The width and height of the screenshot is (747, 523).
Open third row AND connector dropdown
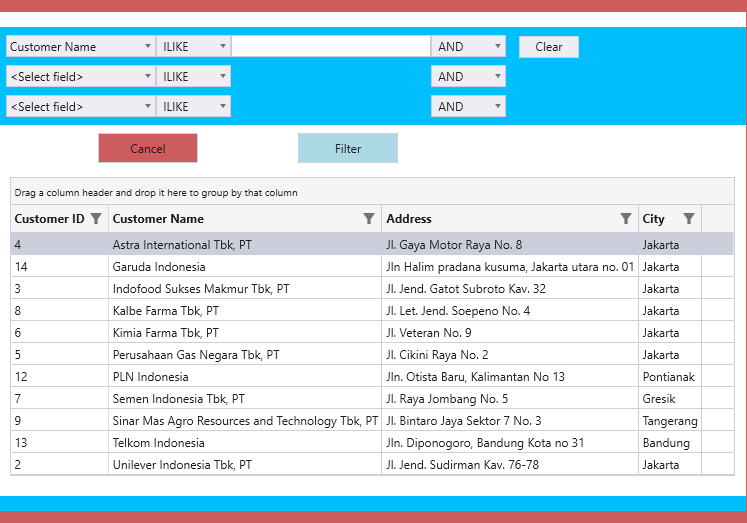pyautogui.click(x=468, y=106)
